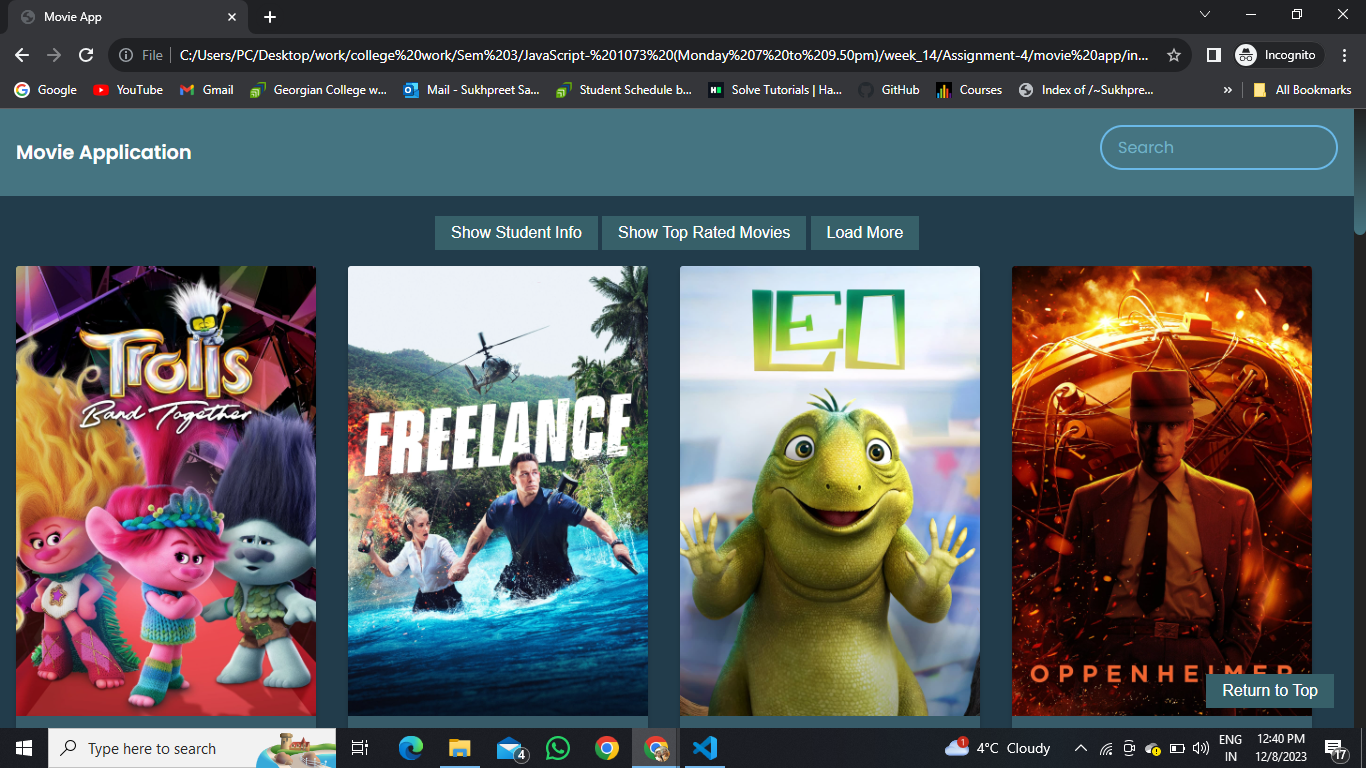This screenshot has width=1366, height=768.
Task: Click the page vertical scrollbar thumb
Action: [1359, 171]
